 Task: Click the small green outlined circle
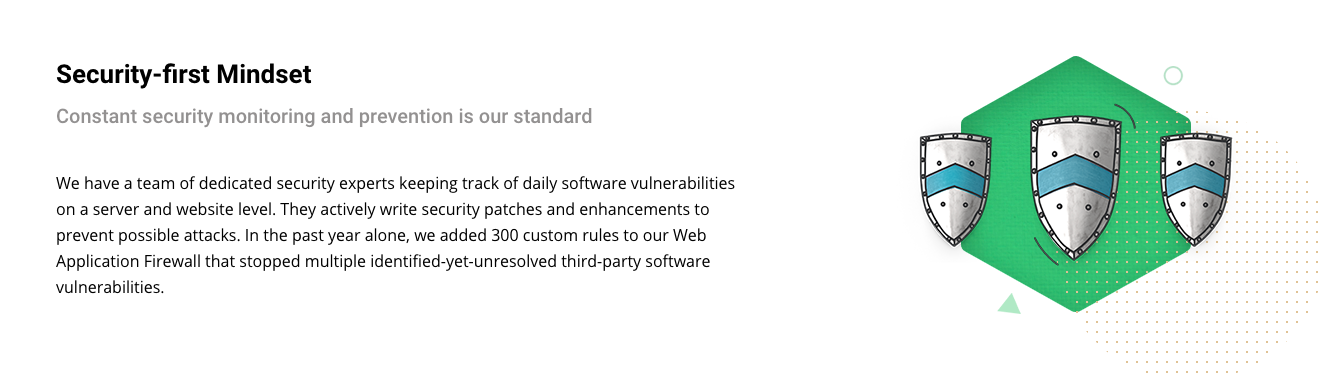click(1173, 76)
